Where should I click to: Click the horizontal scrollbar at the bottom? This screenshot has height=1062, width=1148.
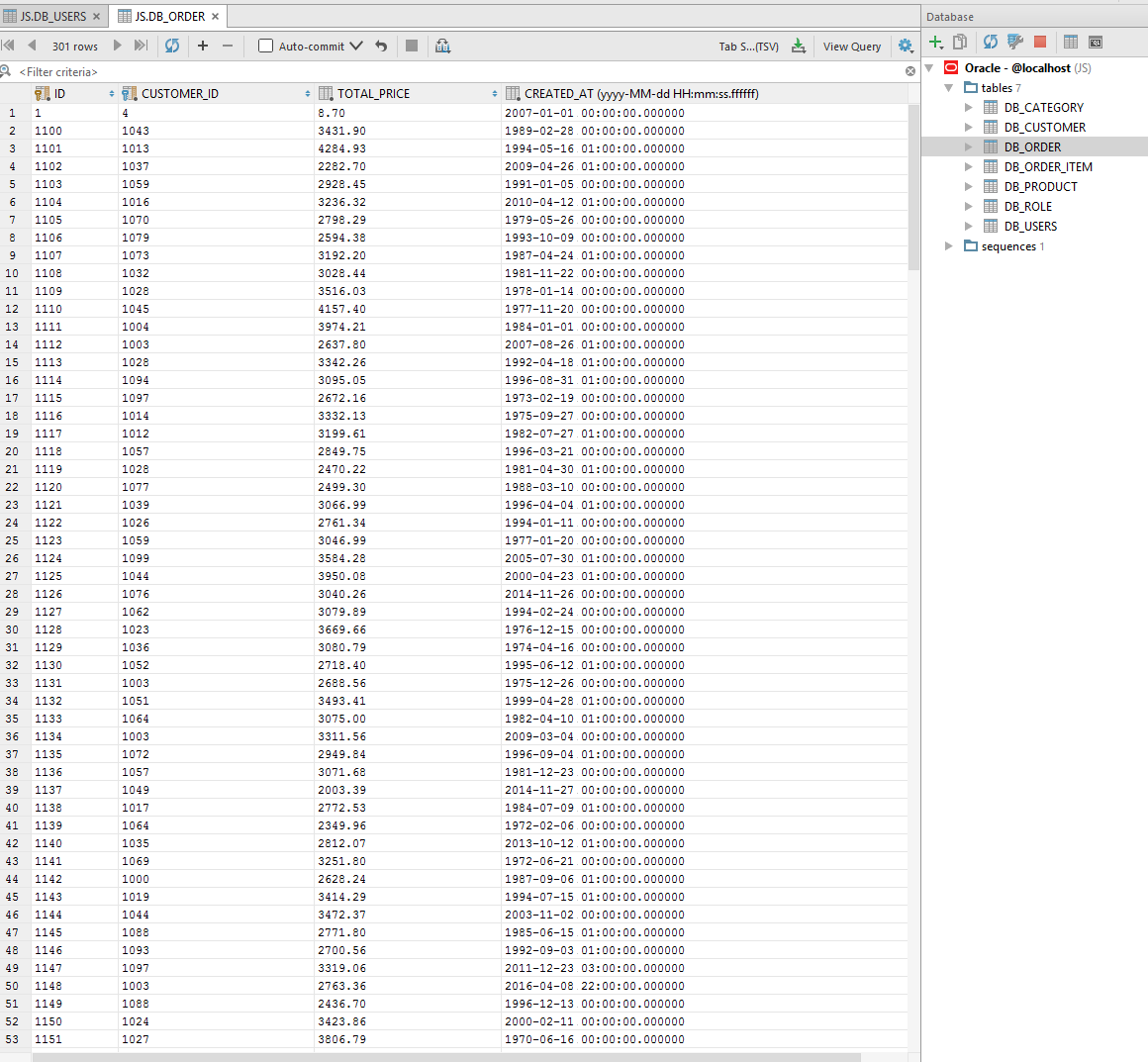(x=446, y=1057)
